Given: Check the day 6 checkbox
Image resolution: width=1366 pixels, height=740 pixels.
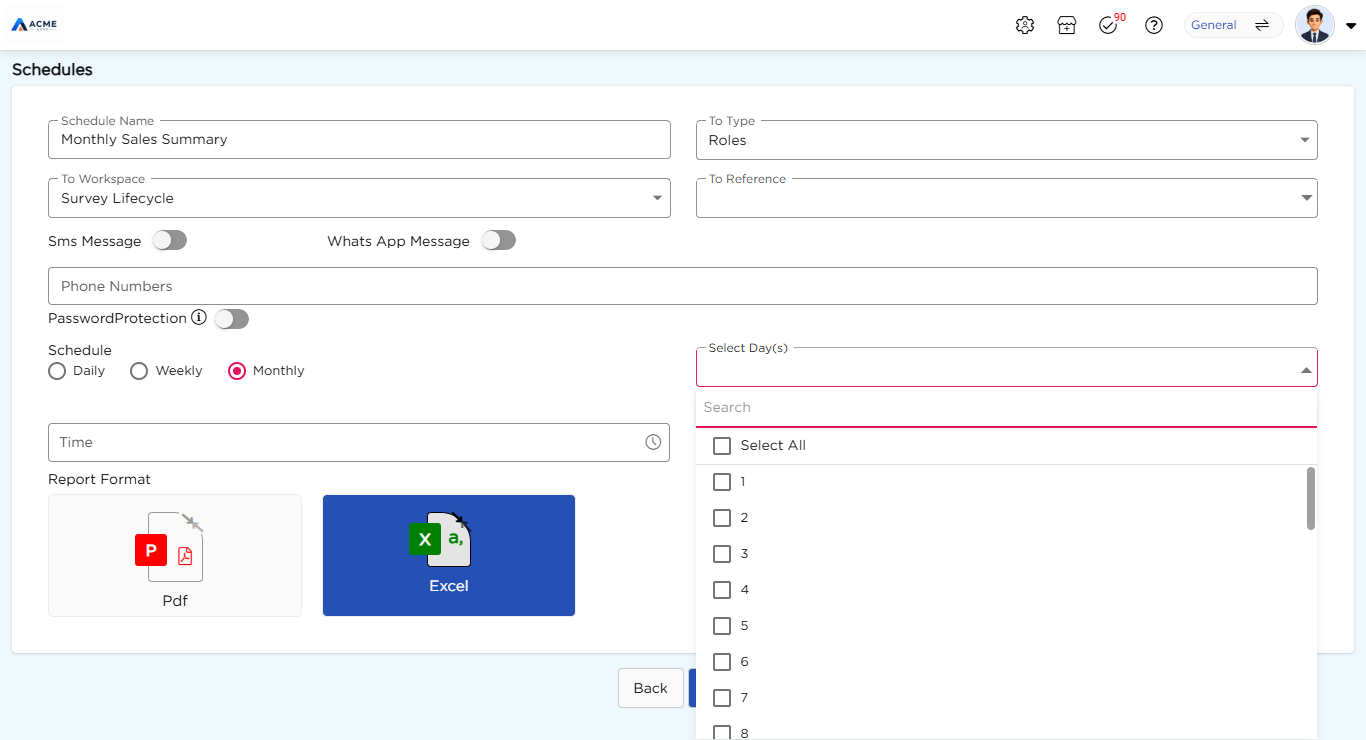Looking at the screenshot, I should coord(722,662).
